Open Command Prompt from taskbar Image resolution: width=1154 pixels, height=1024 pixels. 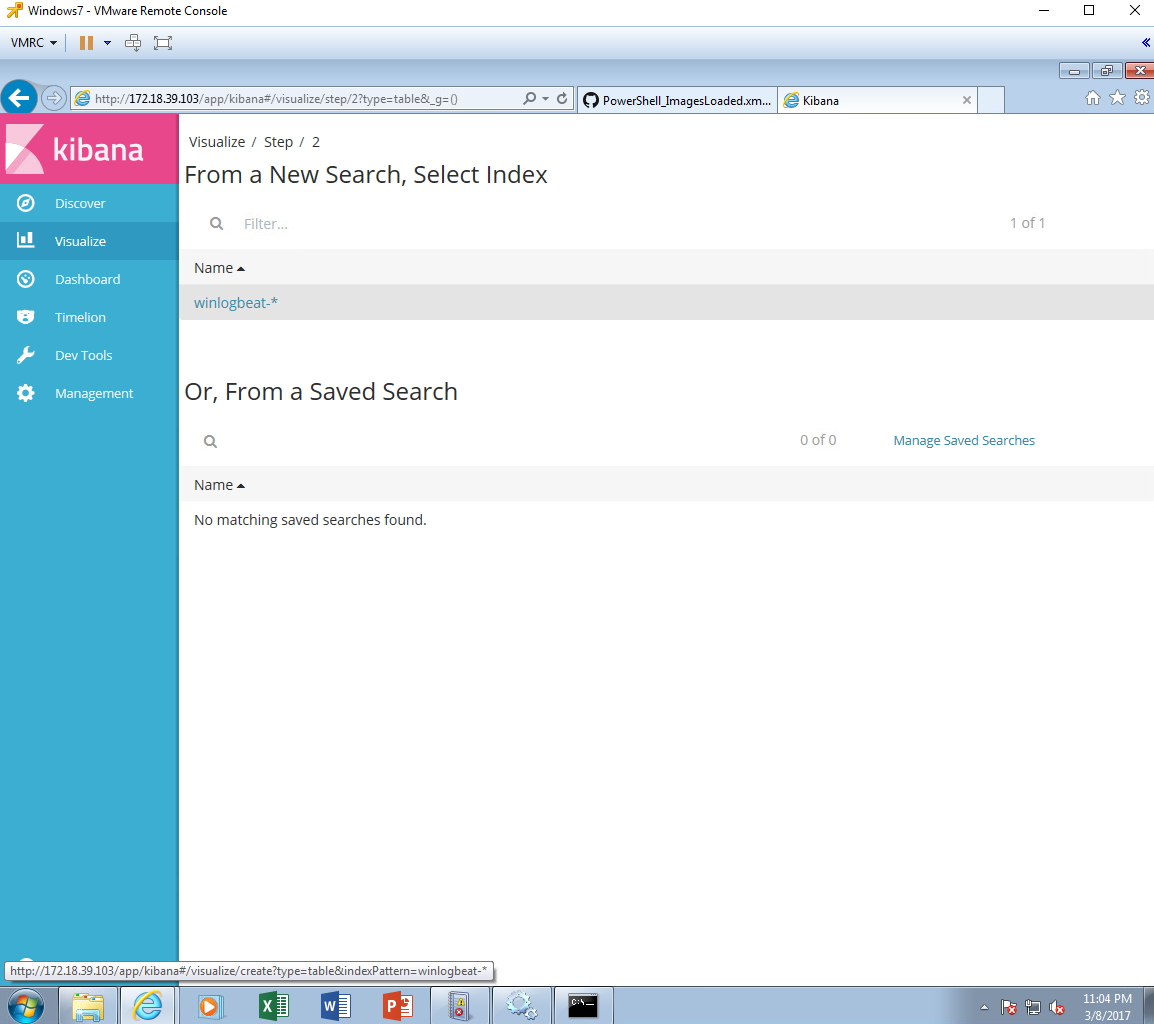pyautogui.click(x=583, y=1006)
